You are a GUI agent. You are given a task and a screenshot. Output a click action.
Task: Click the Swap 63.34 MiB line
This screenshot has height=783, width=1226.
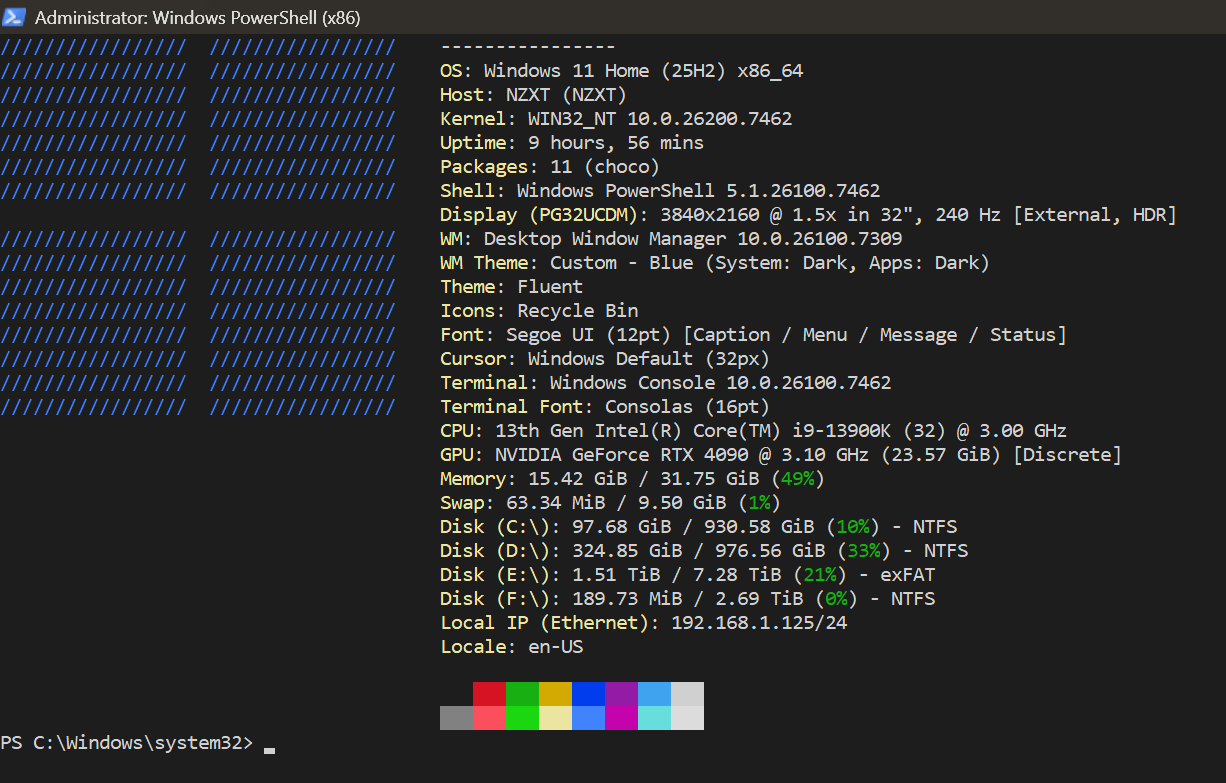[610, 503]
